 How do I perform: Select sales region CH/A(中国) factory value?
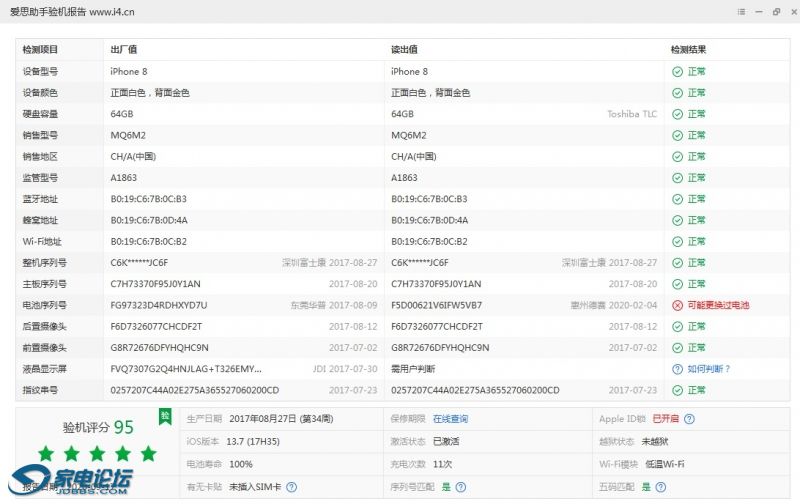coord(133,157)
